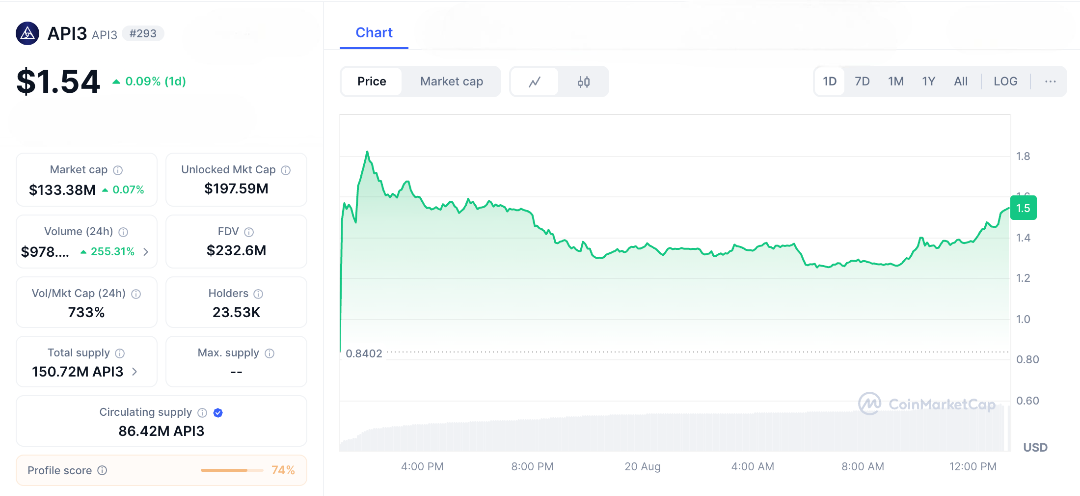Select the Market cap toggle

click(x=452, y=81)
